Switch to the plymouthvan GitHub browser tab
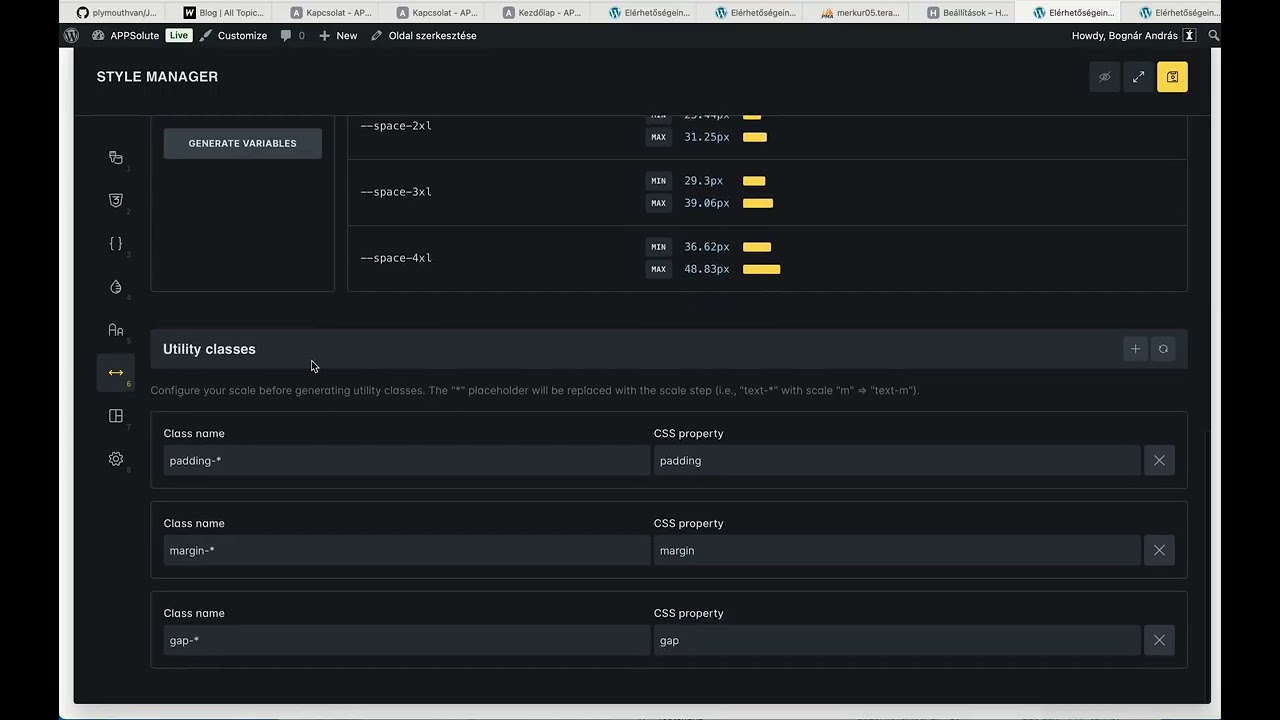 tap(117, 12)
